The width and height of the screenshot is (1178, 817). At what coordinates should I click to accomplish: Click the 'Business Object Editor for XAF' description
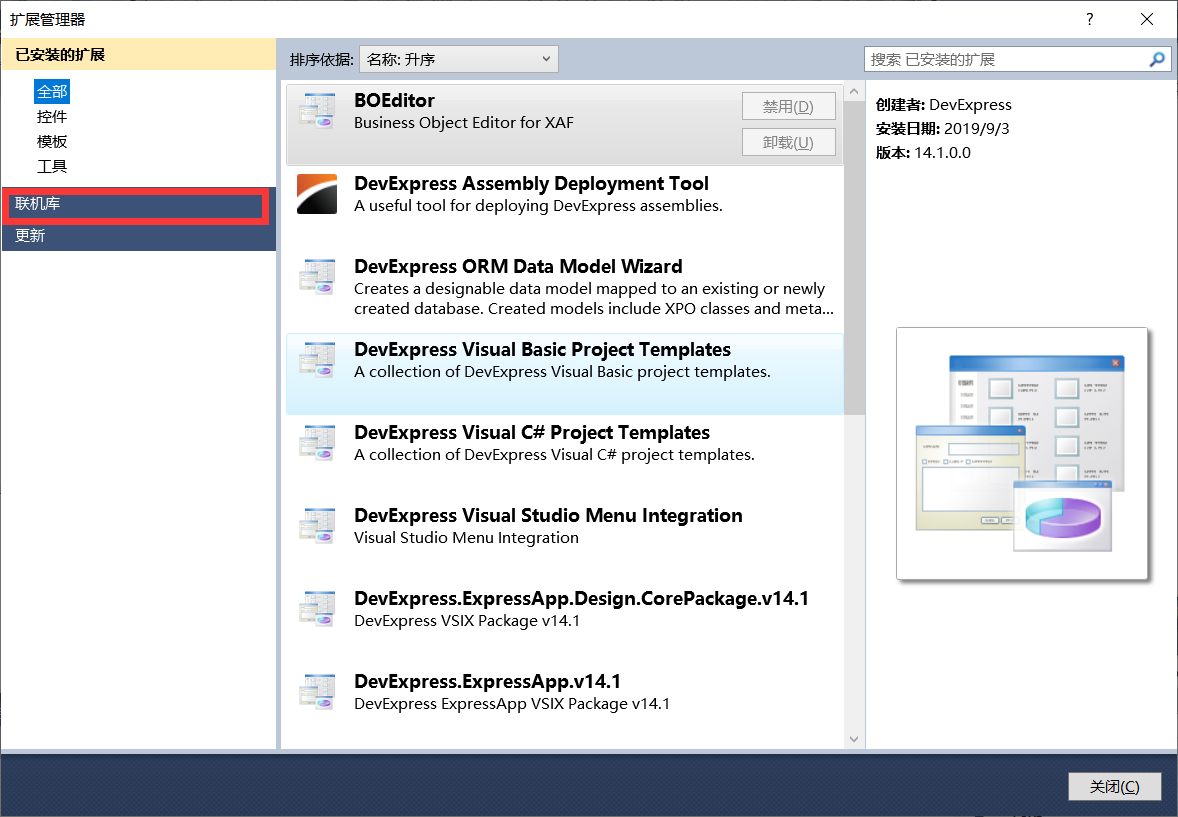click(464, 123)
